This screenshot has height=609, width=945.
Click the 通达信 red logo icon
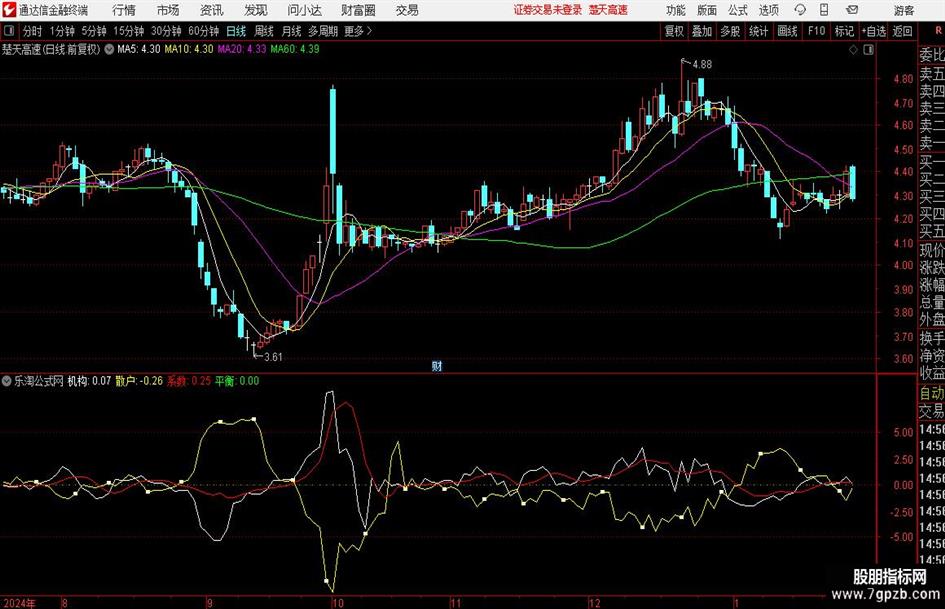point(9,10)
